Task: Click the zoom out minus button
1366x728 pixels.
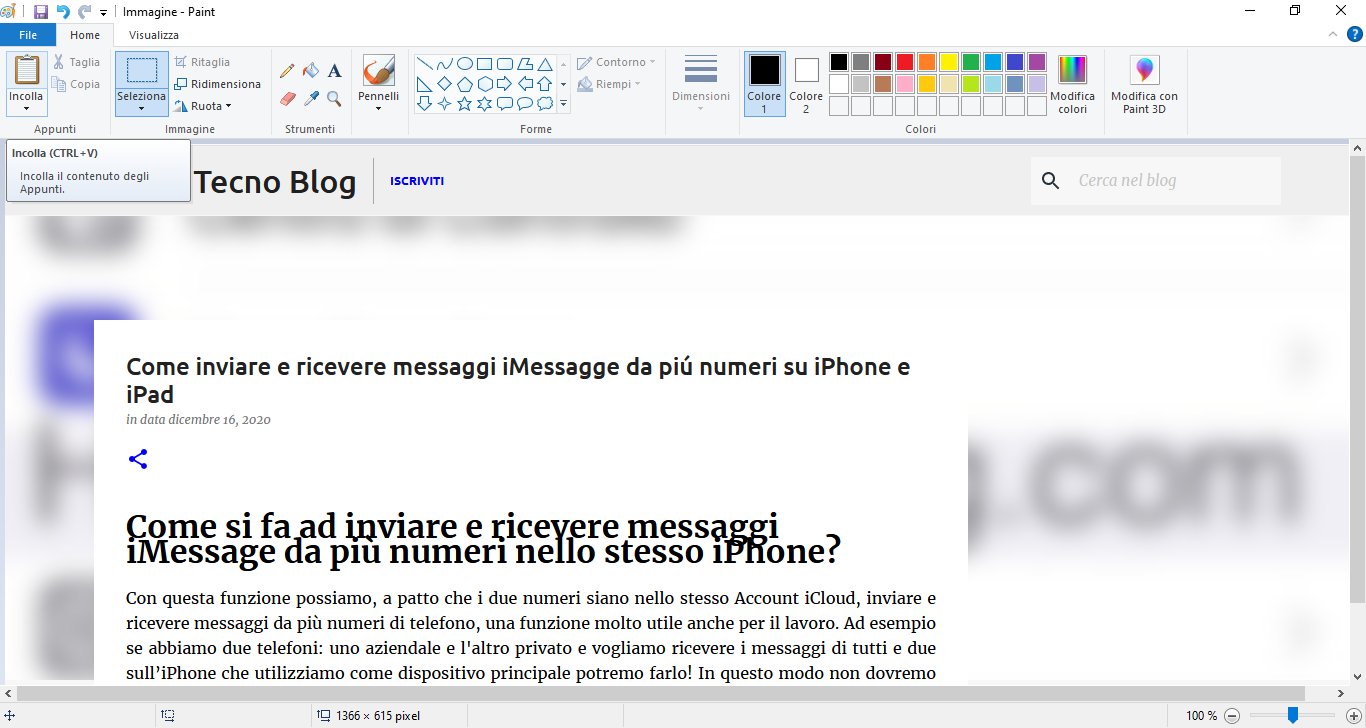Action: 1232,716
